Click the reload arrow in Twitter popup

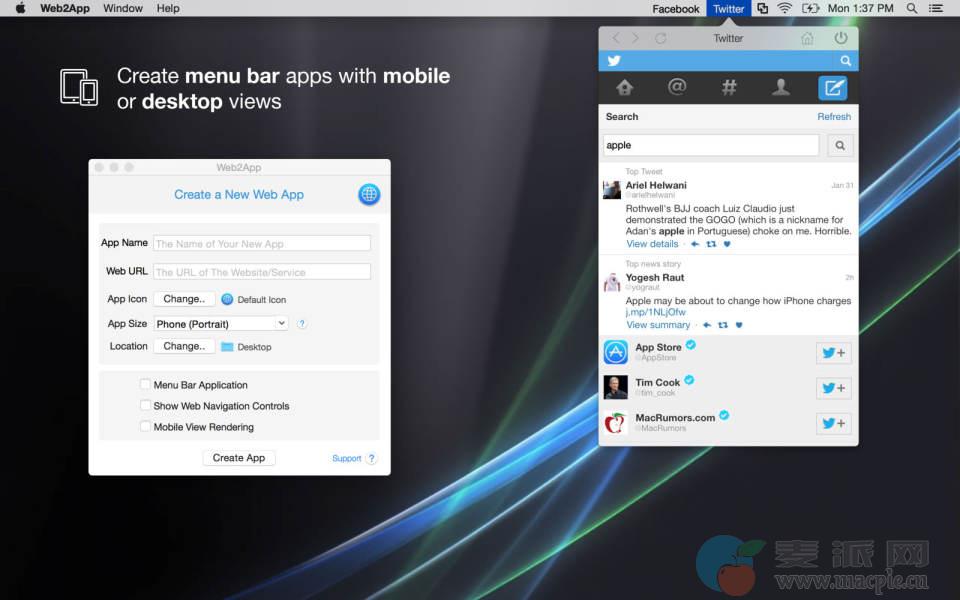coord(660,38)
